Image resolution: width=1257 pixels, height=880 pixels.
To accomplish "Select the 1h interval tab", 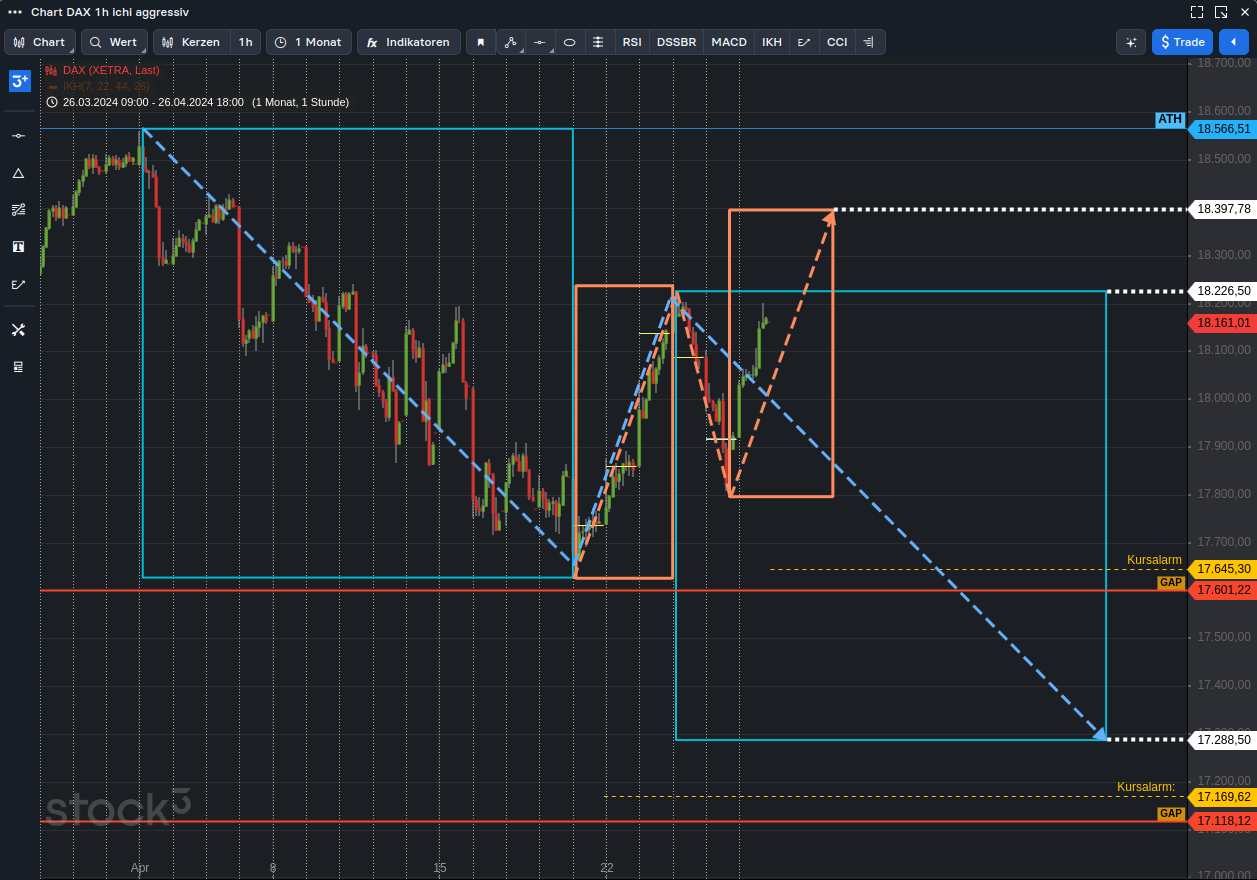I will [245, 42].
